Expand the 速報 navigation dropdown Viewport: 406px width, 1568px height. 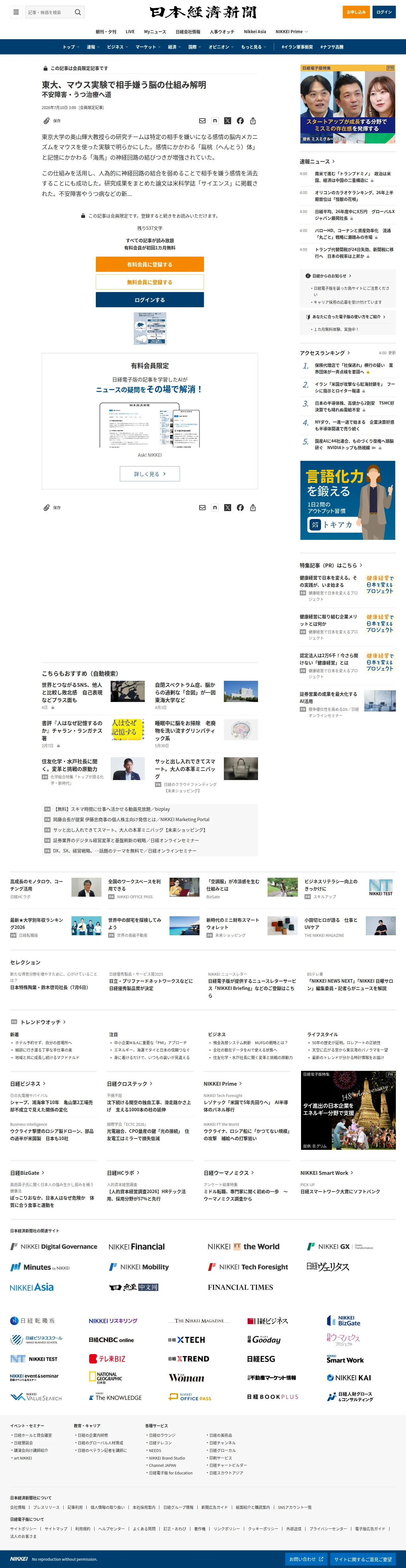93,47
